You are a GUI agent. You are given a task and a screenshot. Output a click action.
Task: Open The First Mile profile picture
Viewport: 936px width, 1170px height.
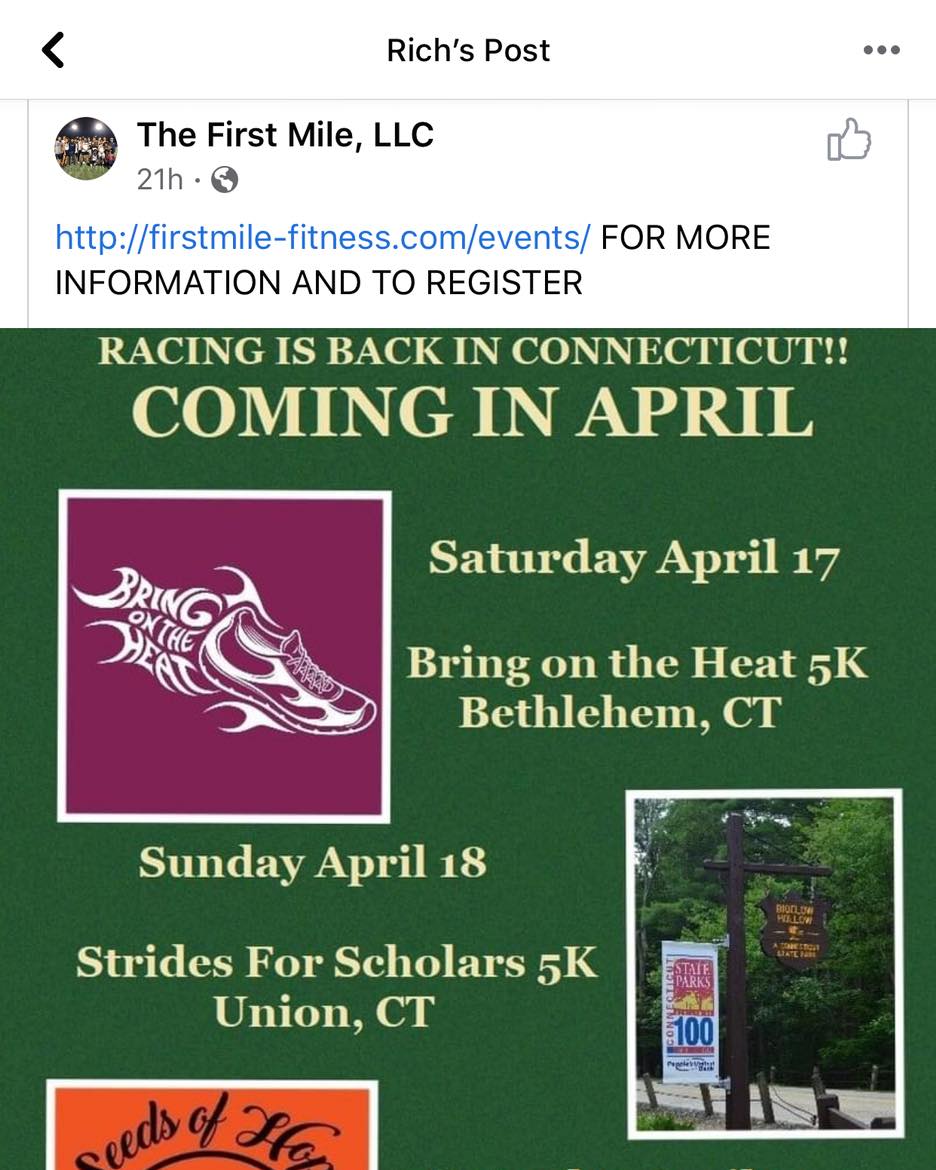point(85,148)
